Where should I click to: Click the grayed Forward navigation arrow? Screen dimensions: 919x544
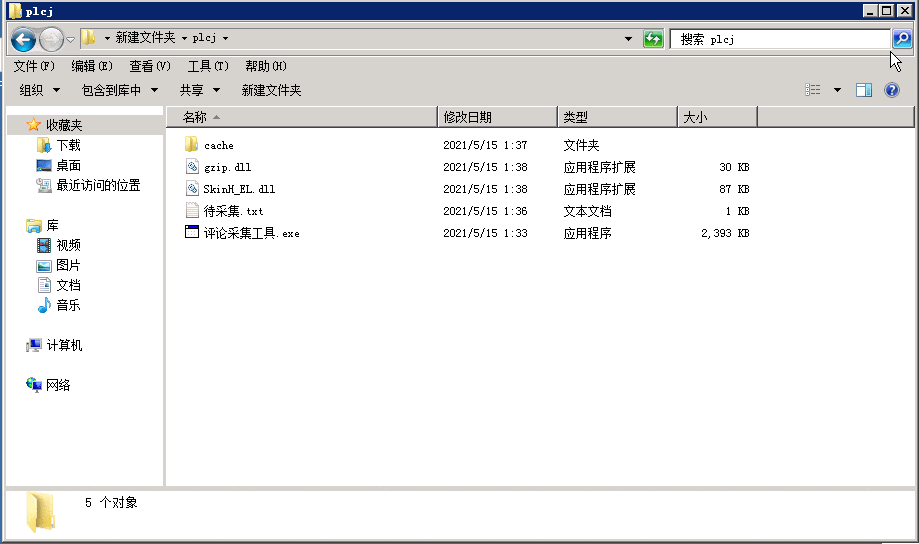51,40
